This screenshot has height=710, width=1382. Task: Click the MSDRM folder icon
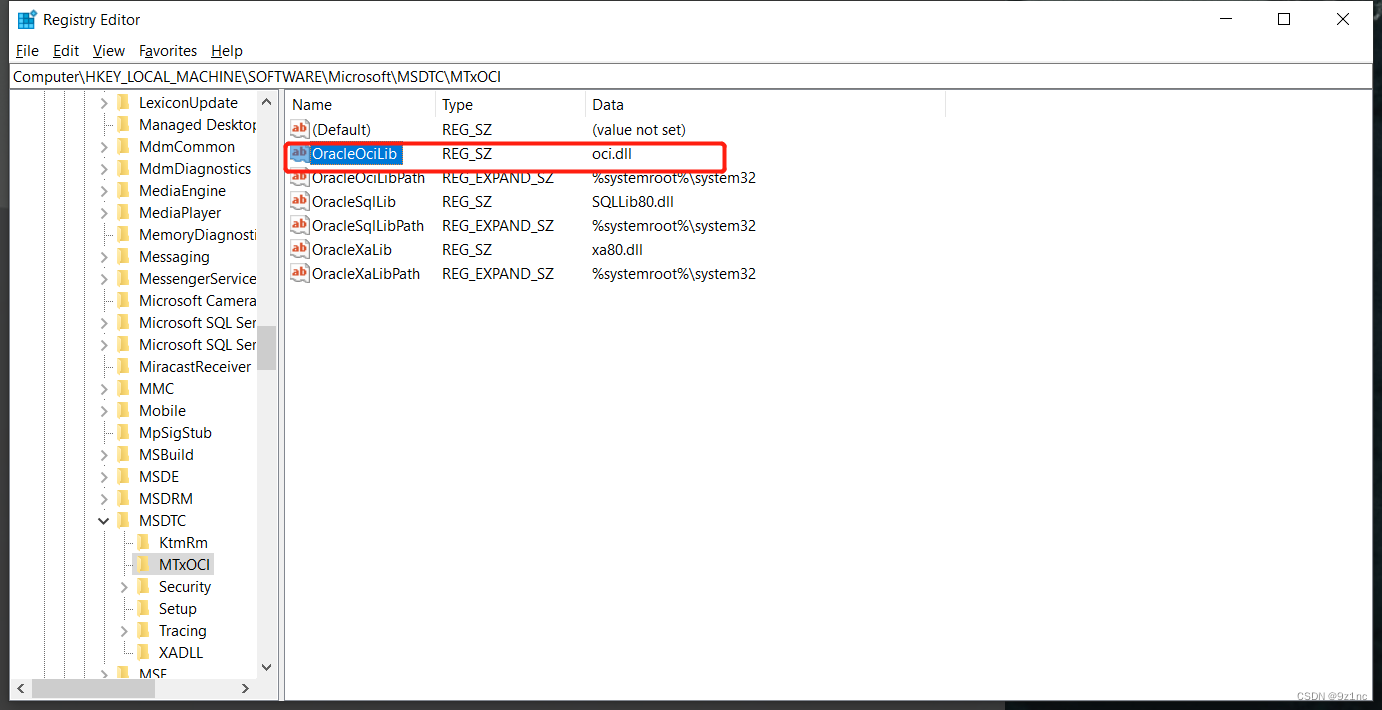(124, 499)
